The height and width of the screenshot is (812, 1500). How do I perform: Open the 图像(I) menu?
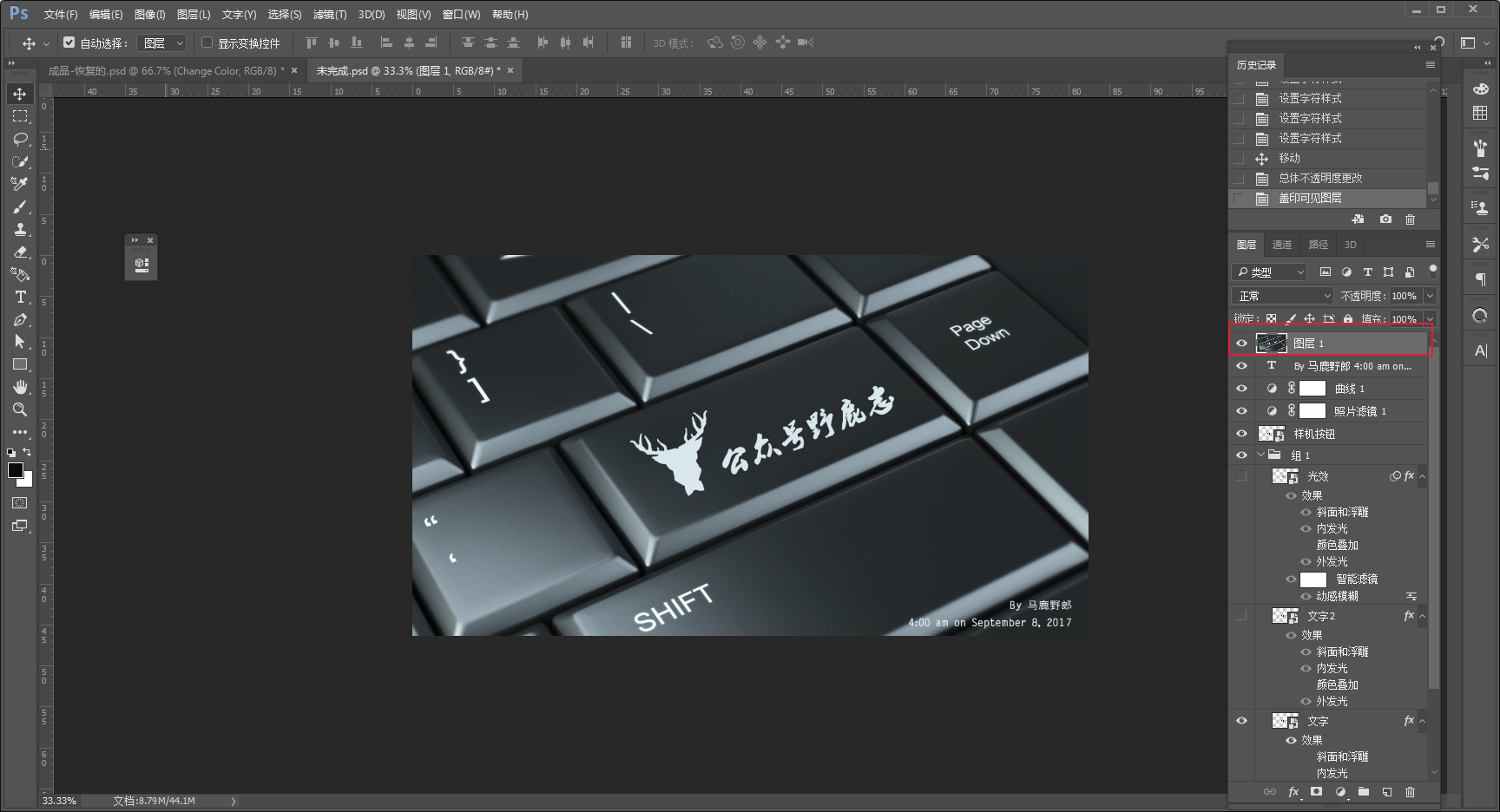click(149, 15)
